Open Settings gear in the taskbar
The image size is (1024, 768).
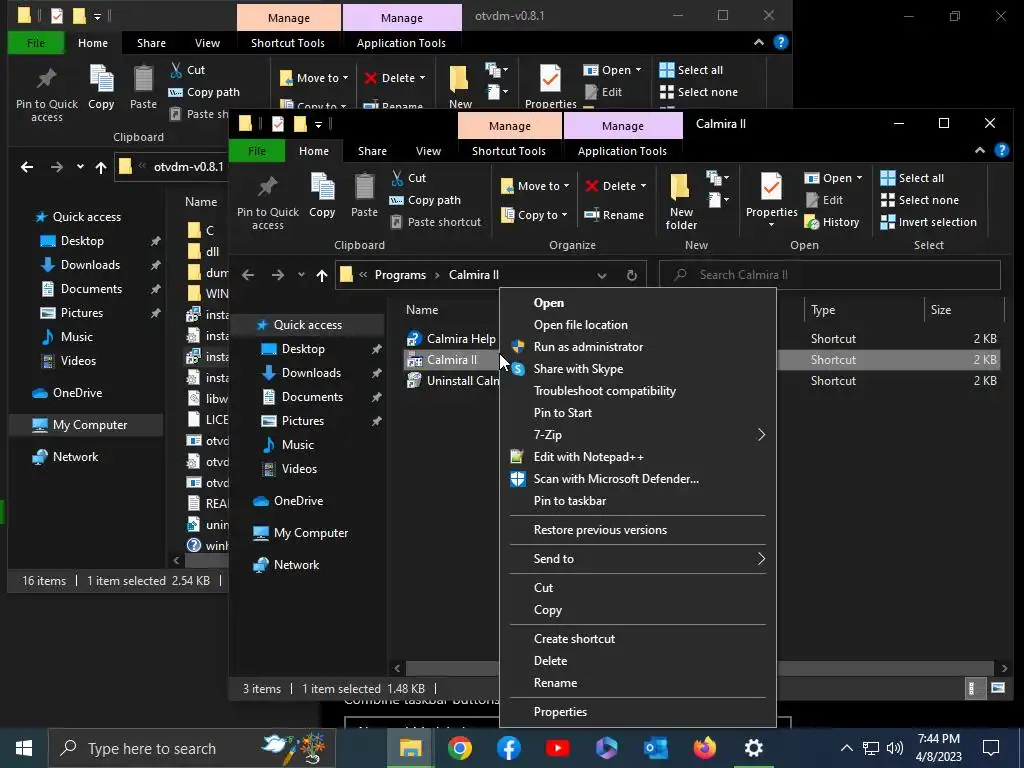[754, 748]
